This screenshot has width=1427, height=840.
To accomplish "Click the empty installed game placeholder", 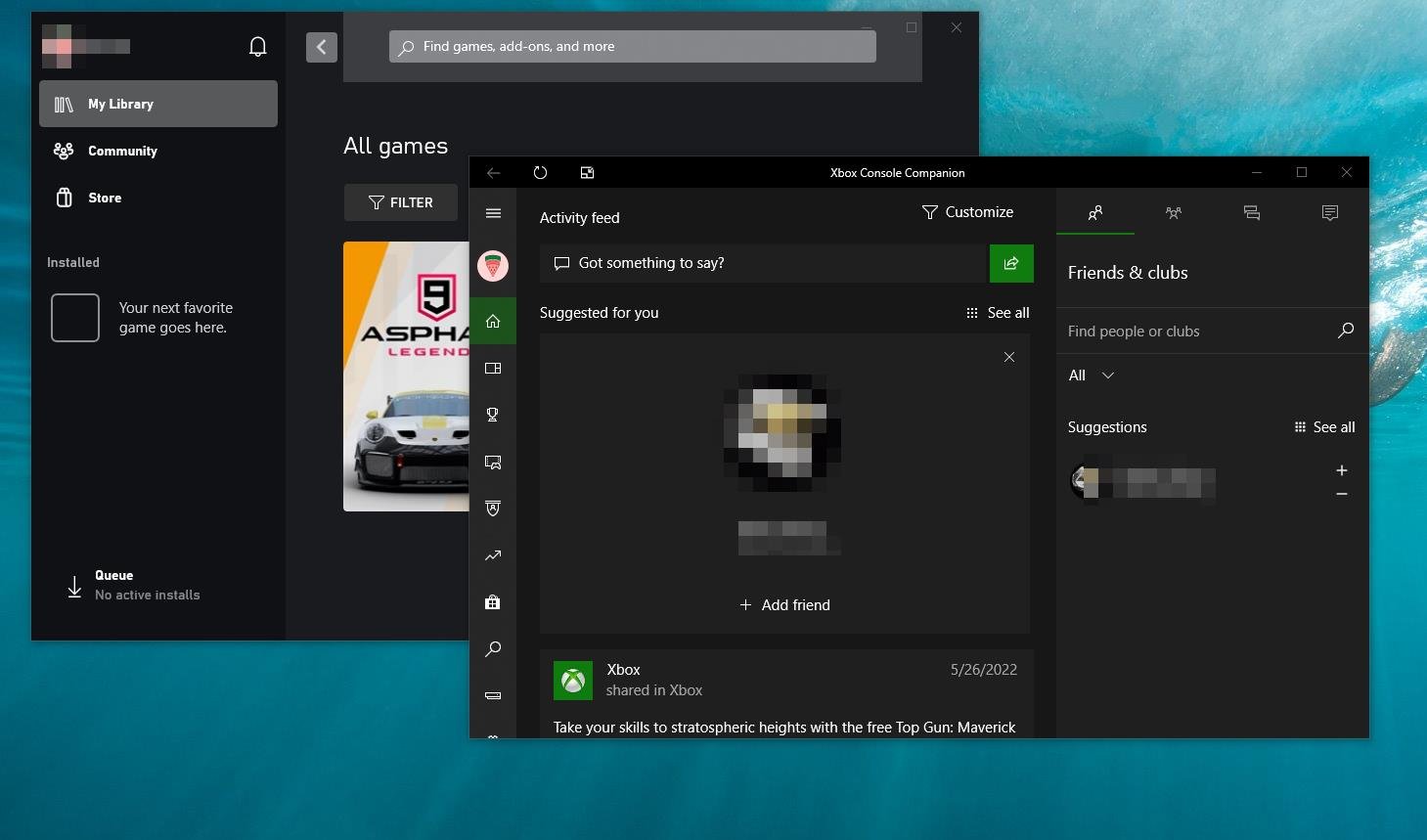I will 75,318.
